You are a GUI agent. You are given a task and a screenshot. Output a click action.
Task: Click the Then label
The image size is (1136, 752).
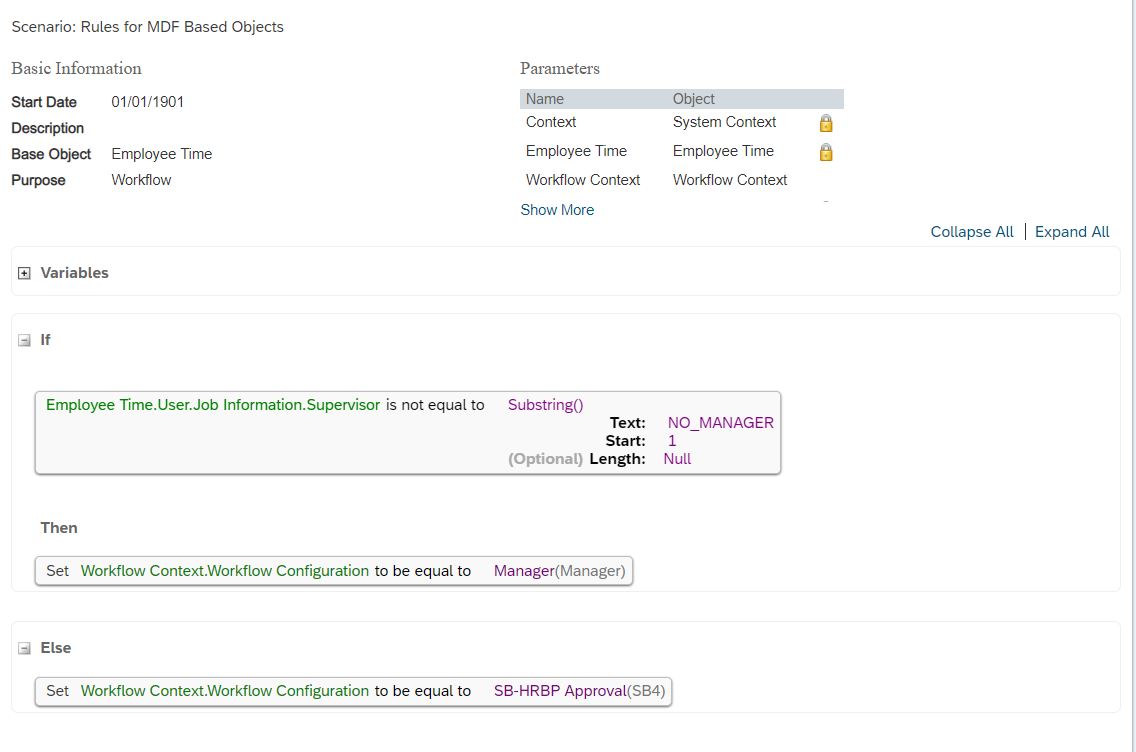59,528
